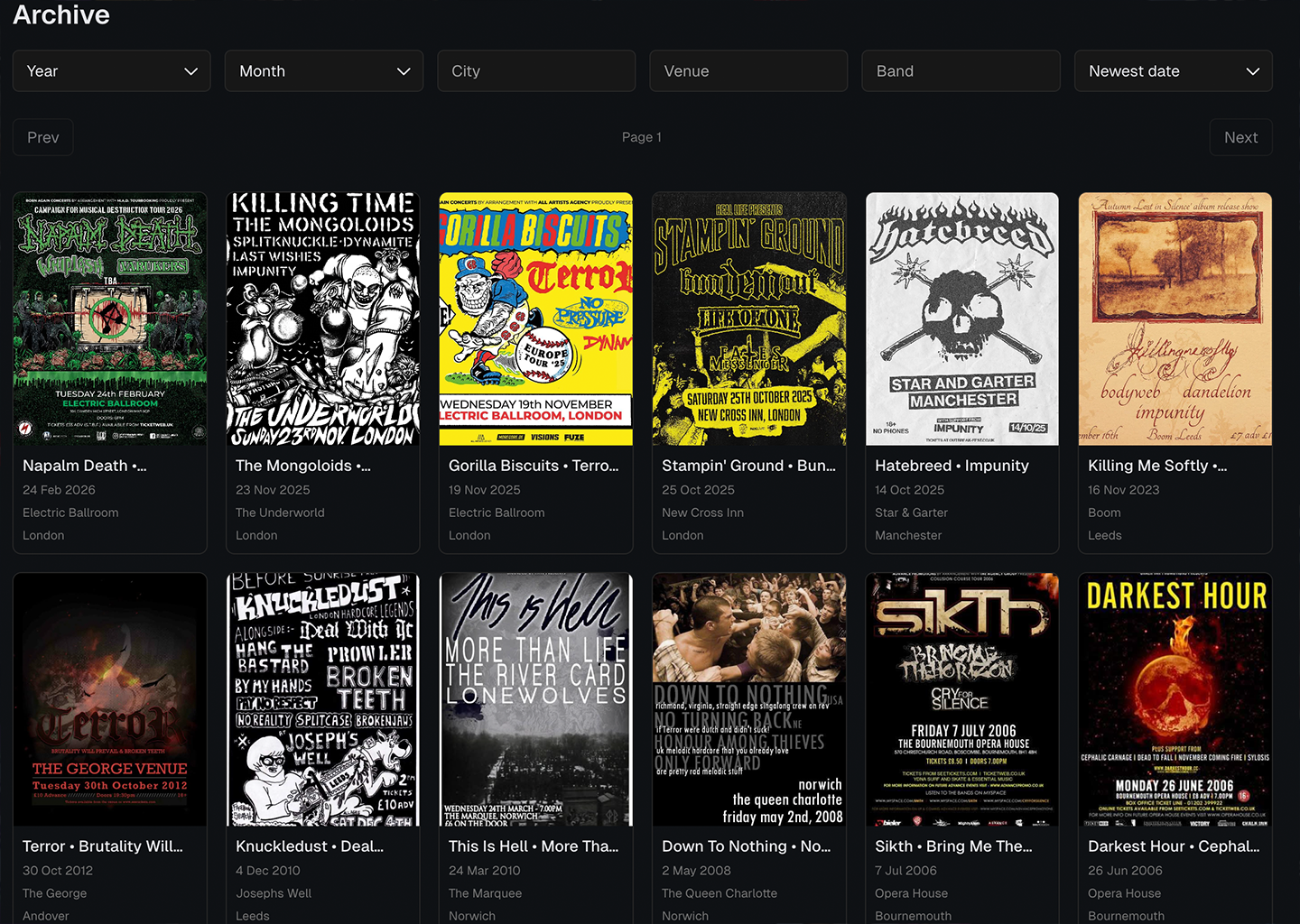Open the Year filter dropdown

(x=111, y=71)
